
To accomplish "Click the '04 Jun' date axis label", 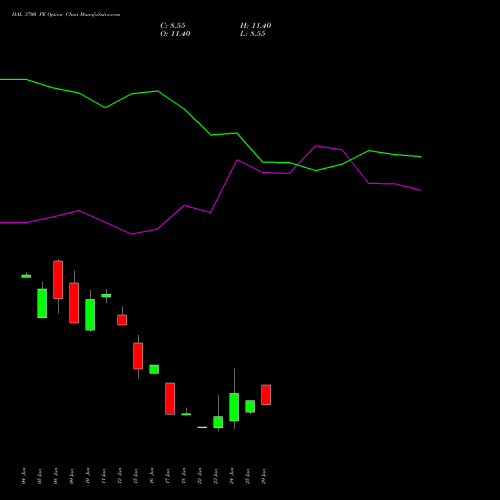I will click(x=23, y=476).
